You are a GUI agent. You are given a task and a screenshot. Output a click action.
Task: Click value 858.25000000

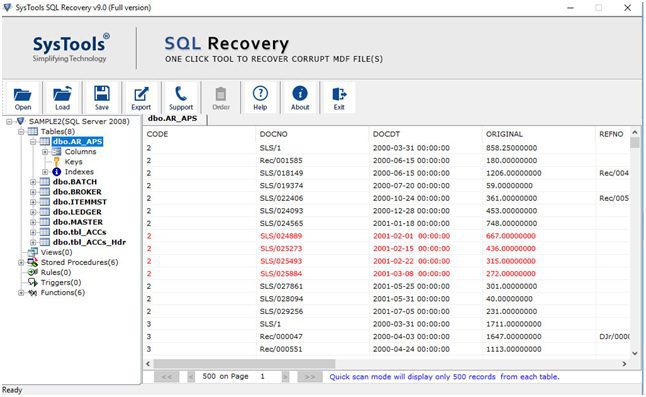coord(511,148)
